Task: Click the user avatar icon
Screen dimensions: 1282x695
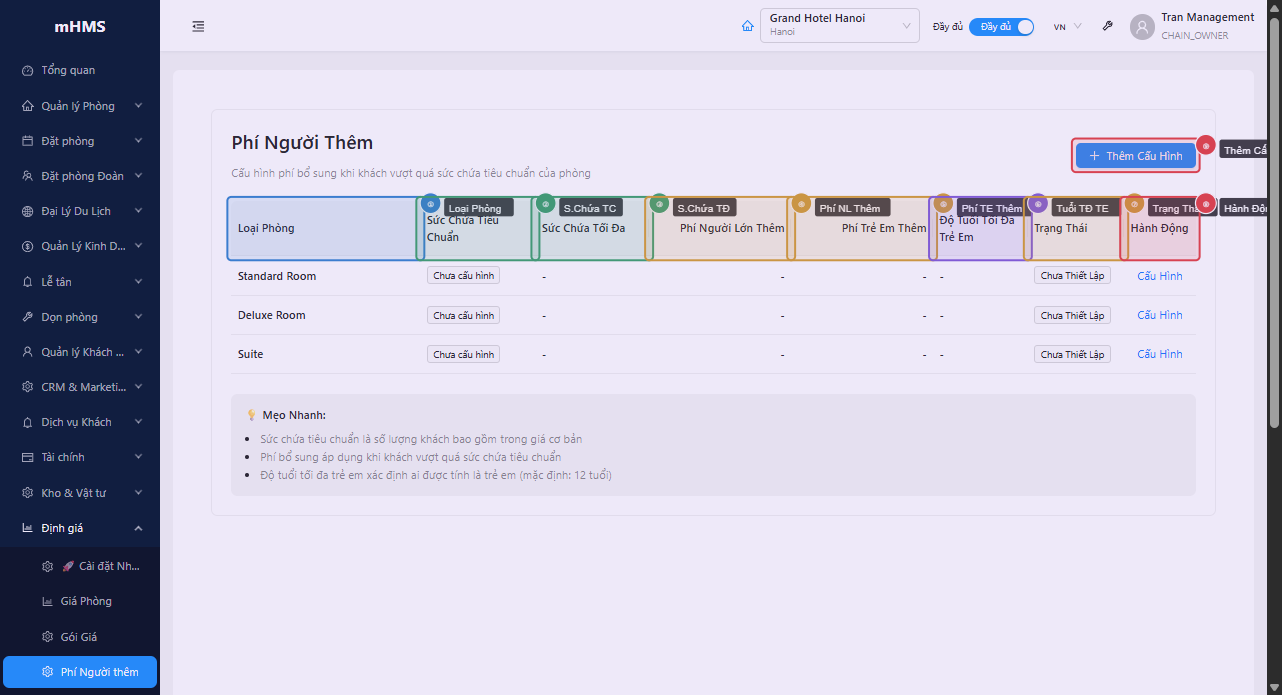Action: 1142,27
